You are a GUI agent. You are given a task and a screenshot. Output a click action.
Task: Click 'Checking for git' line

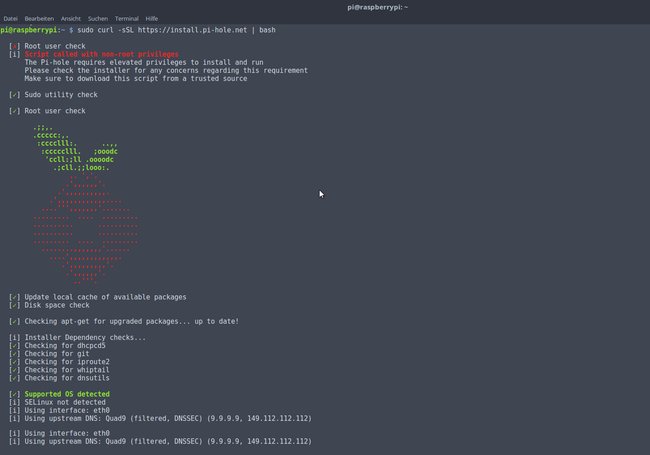(x=57, y=354)
